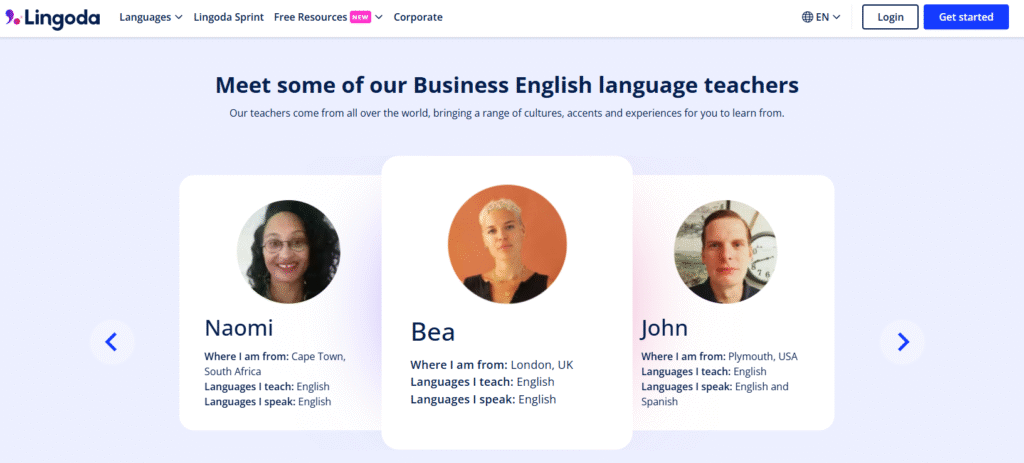1024x463 pixels.
Task: Open the EN language selector
Action: tap(822, 17)
